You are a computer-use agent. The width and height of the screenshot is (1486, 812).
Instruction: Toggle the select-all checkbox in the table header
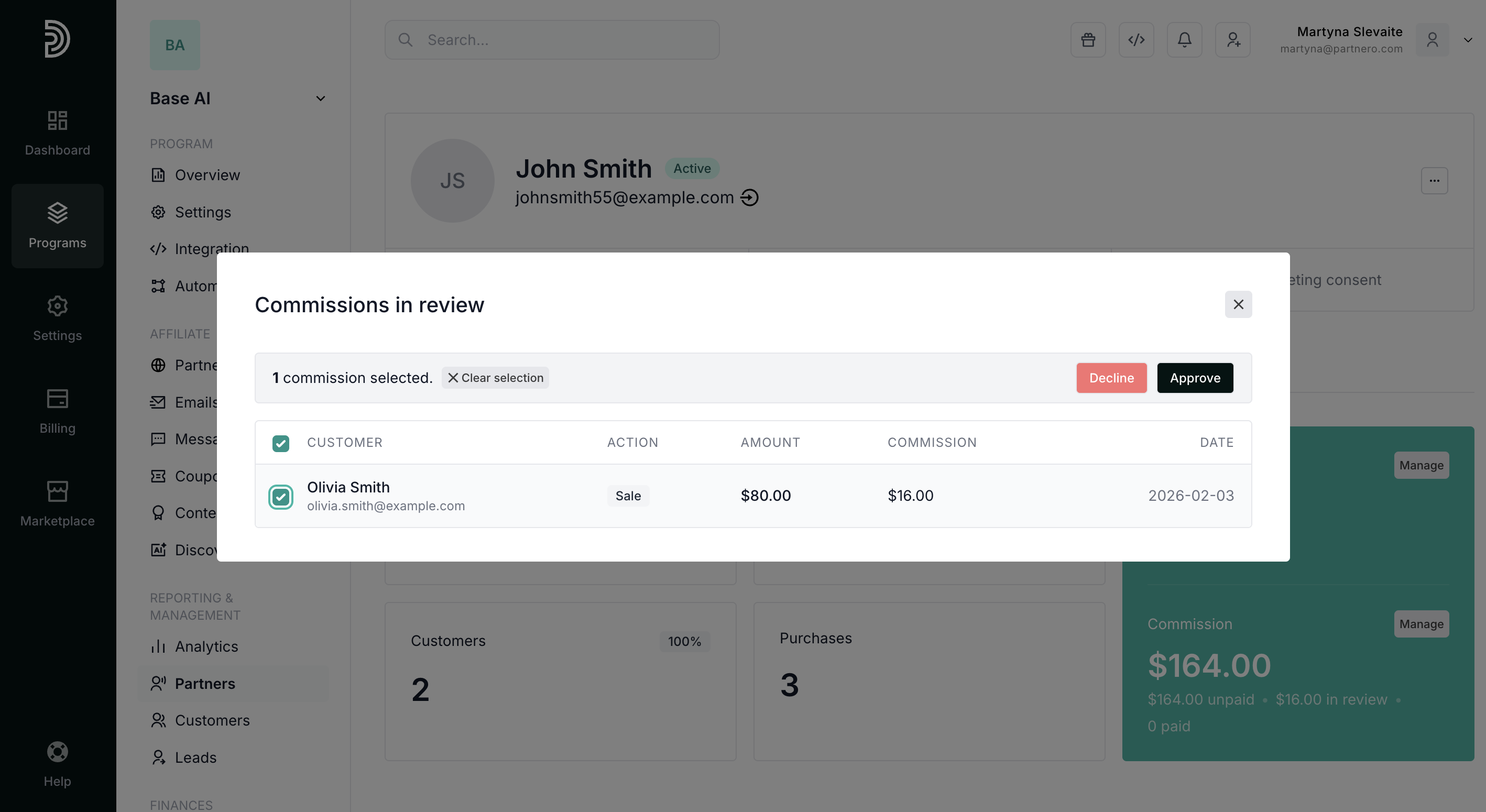click(x=281, y=443)
